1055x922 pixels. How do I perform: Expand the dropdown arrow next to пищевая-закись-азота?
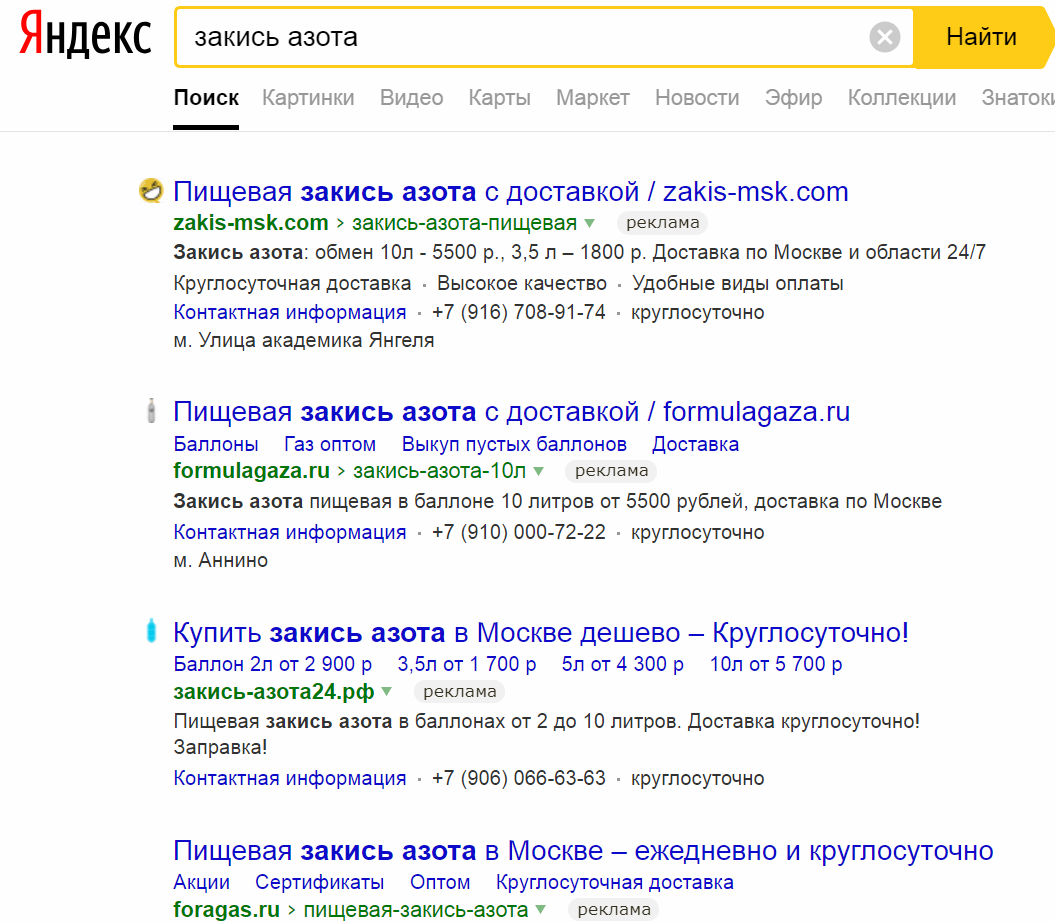(541, 911)
